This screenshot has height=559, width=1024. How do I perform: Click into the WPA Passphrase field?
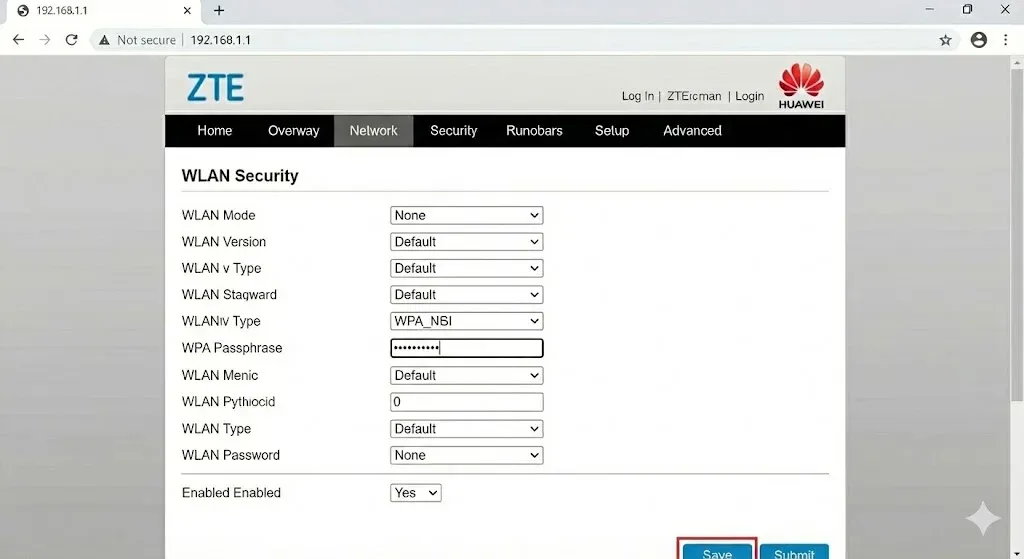[x=466, y=348]
